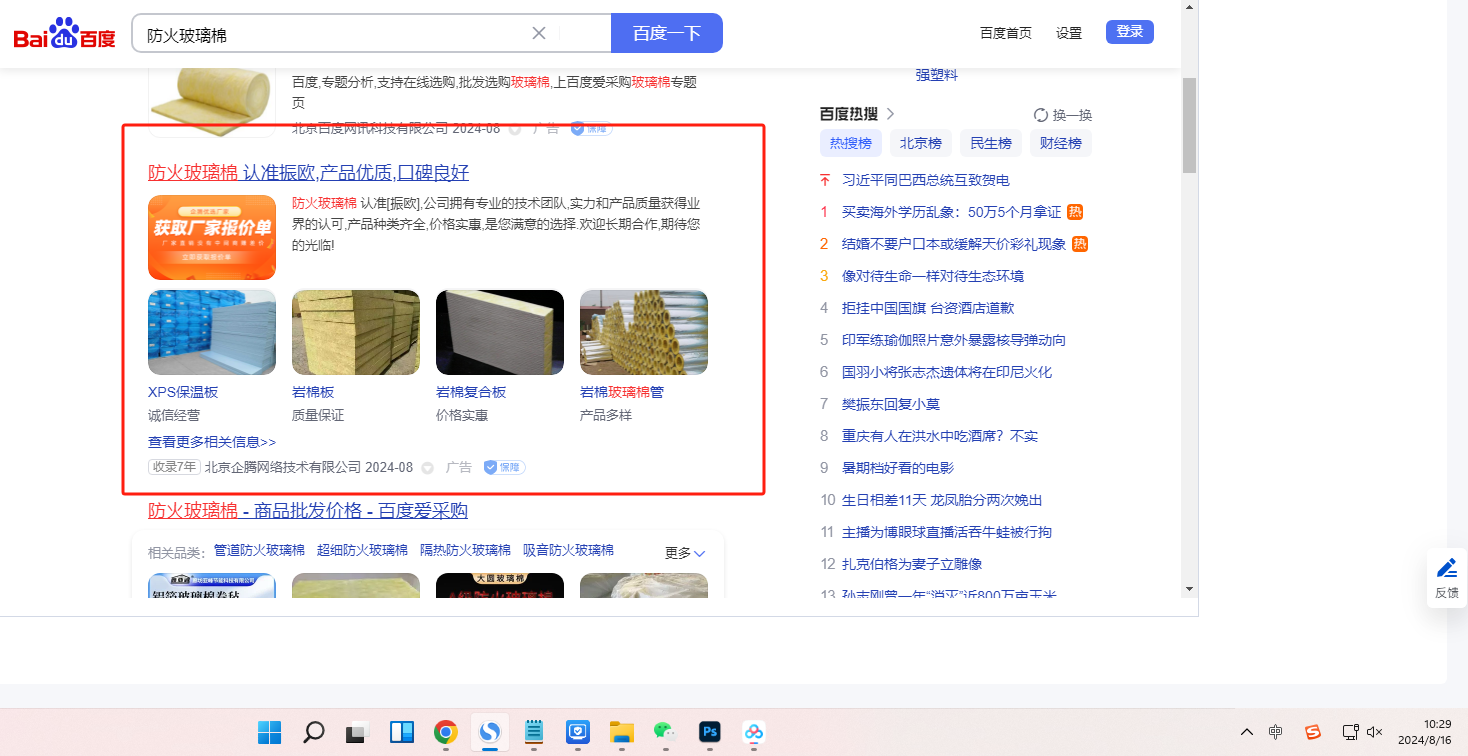Image resolution: width=1468 pixels, height=756 pixels.
Task: Open hot search 习近平同巴西总统互致贺电
Action: click(926, 180)
